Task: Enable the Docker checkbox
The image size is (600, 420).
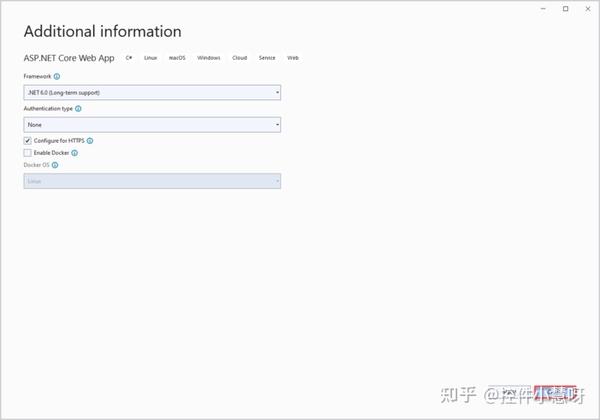Action: (28, 153)
